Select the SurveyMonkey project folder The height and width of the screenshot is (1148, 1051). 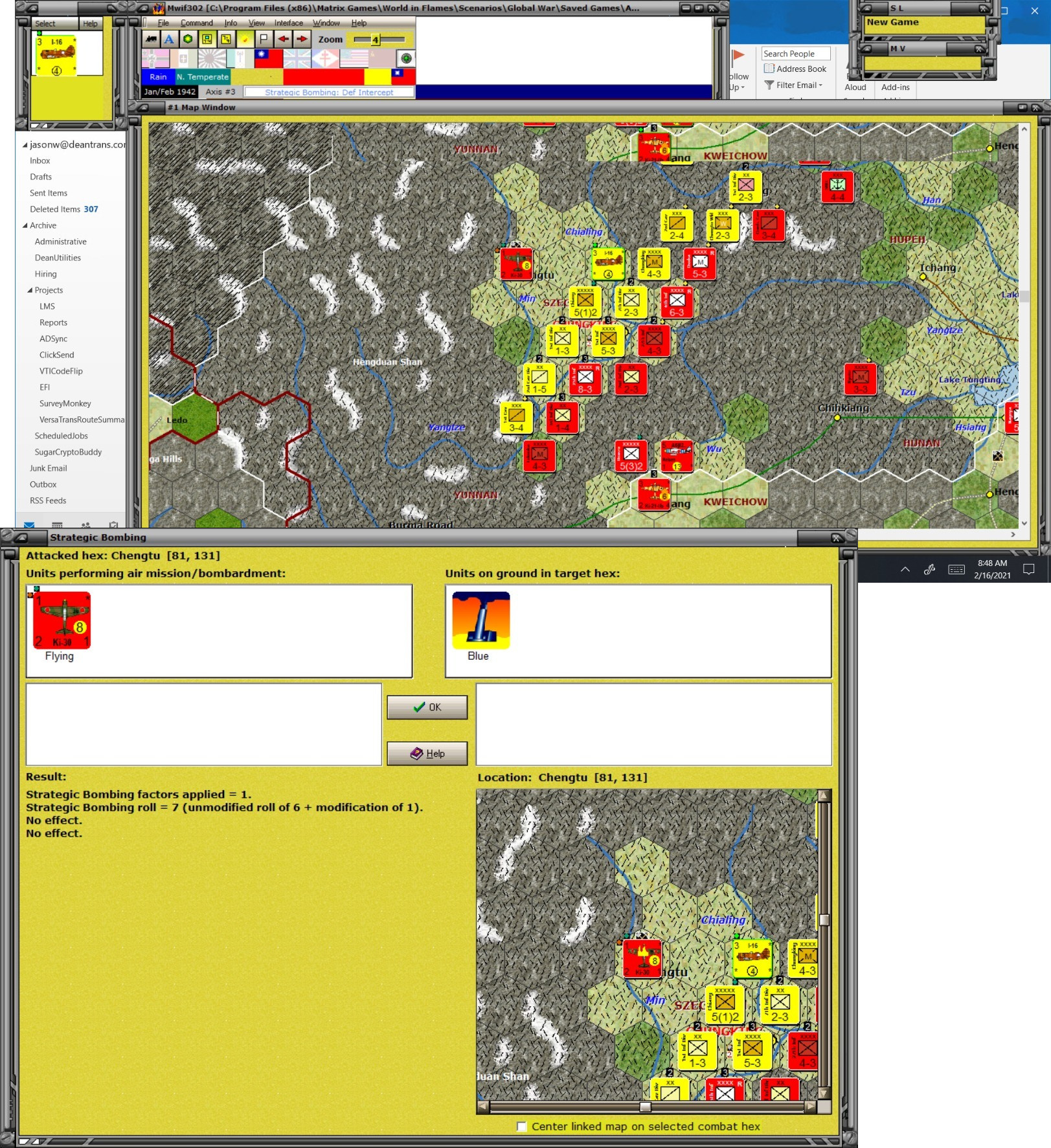point(65,403)
